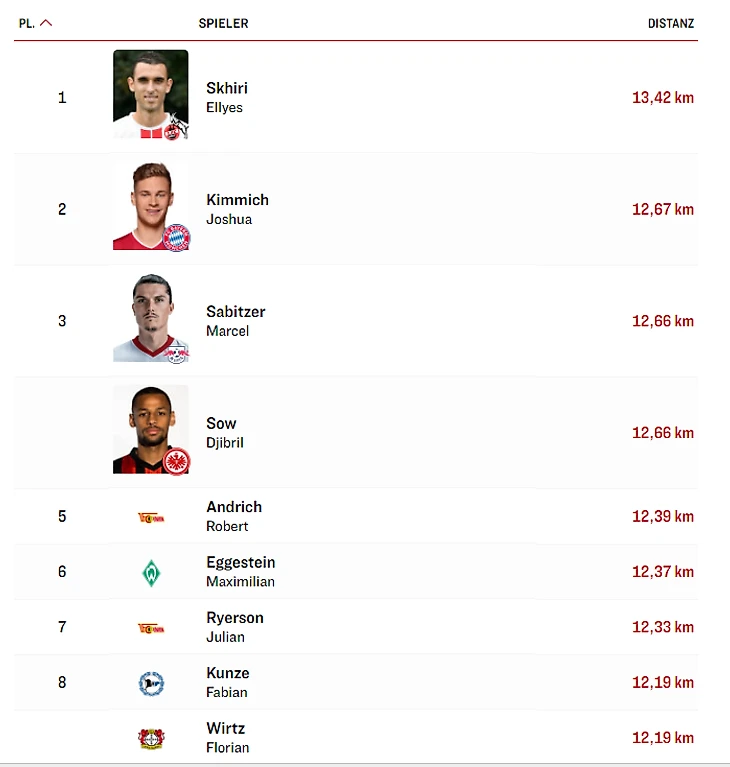Click Union Berlin logo beside Andrich
Screen dimensions: 730x767
(151, 517)
